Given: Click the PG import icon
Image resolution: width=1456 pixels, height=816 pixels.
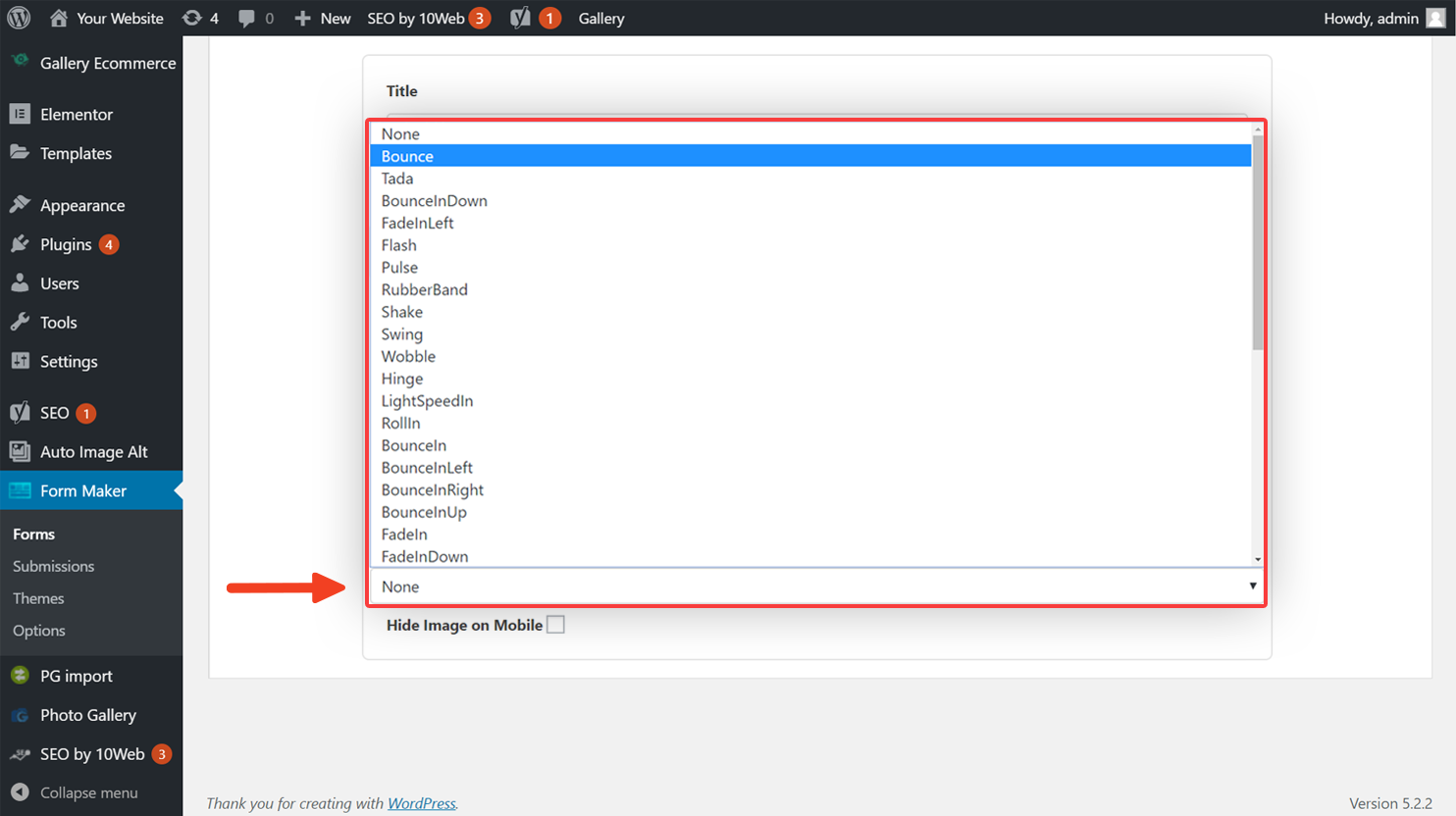Looking at the screenshot, I should coord(20,675).
